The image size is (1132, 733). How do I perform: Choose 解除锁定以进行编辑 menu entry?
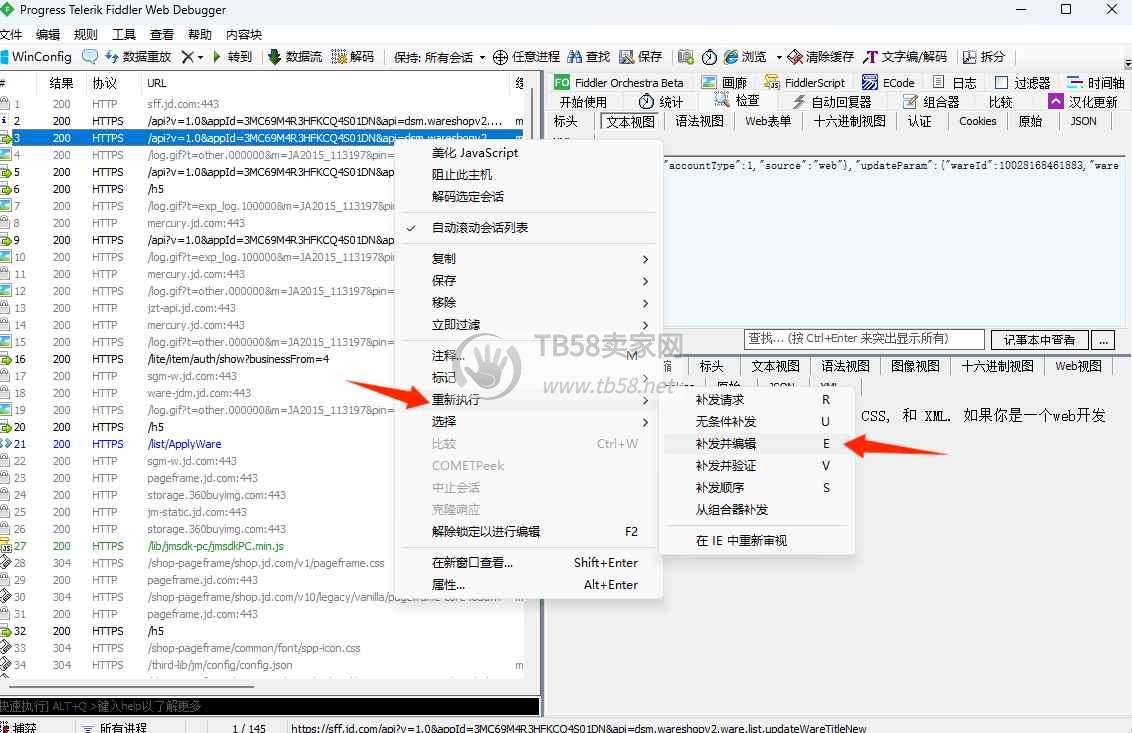[528, 532]
